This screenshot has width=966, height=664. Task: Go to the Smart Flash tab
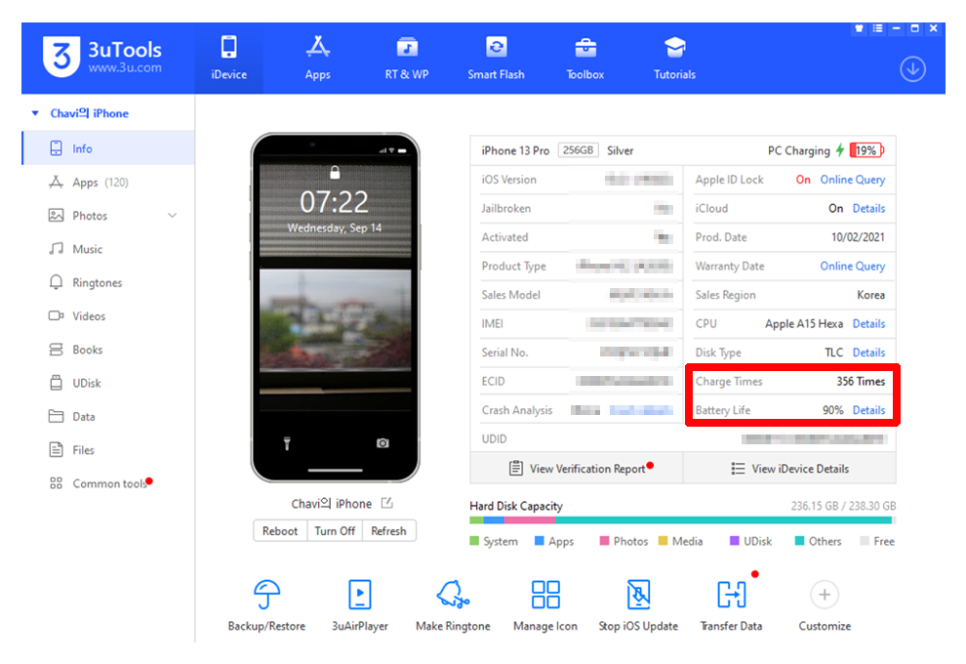tap(496, 59)
